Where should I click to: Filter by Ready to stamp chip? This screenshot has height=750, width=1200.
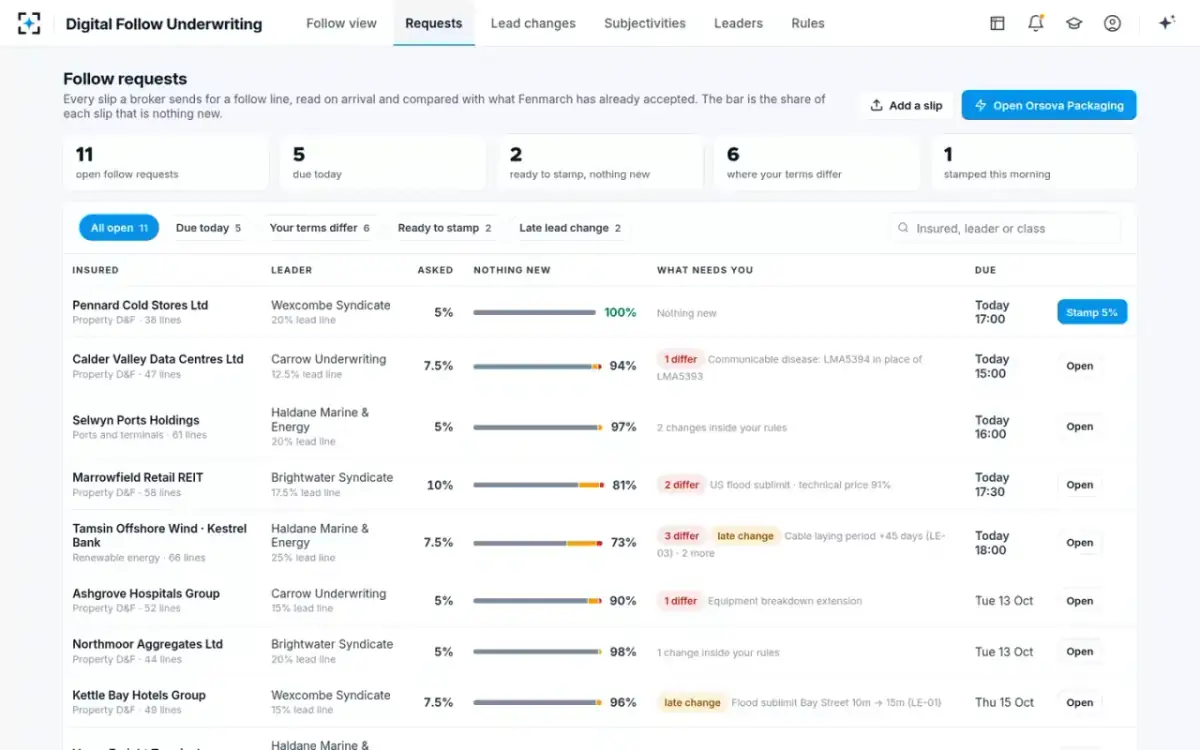(x=444, y=228)
